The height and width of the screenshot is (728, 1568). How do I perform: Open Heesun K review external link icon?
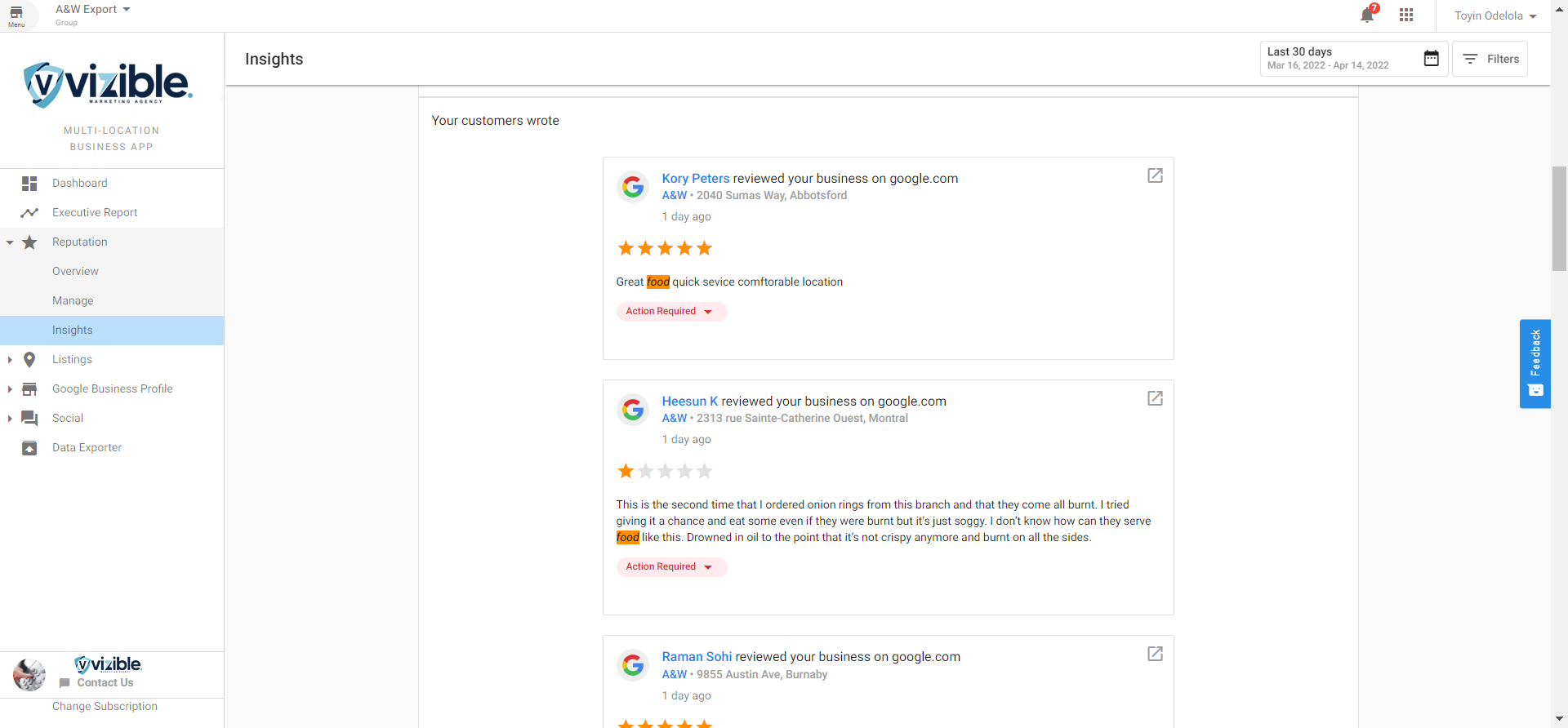pos(1155,398)
